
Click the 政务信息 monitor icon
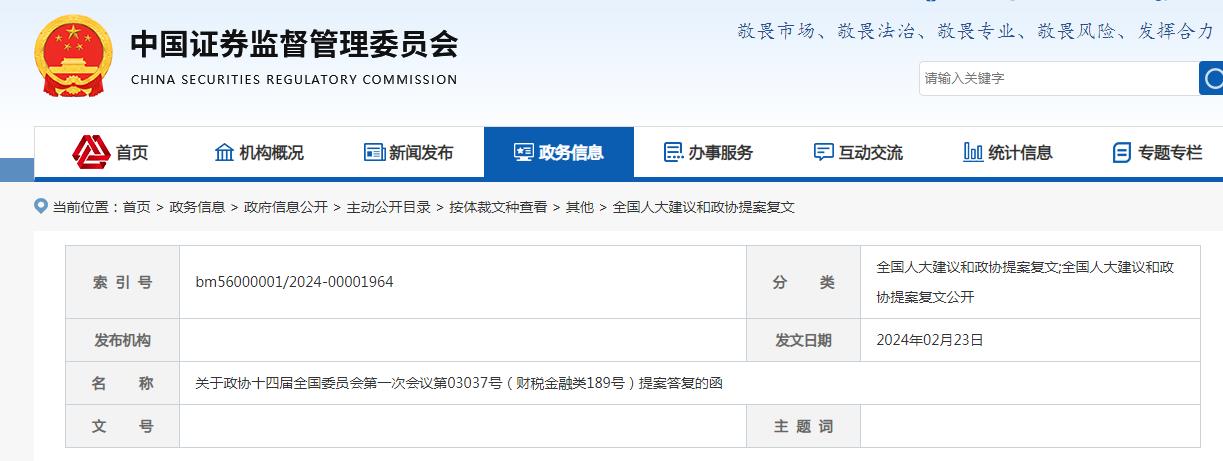[524, 153]
